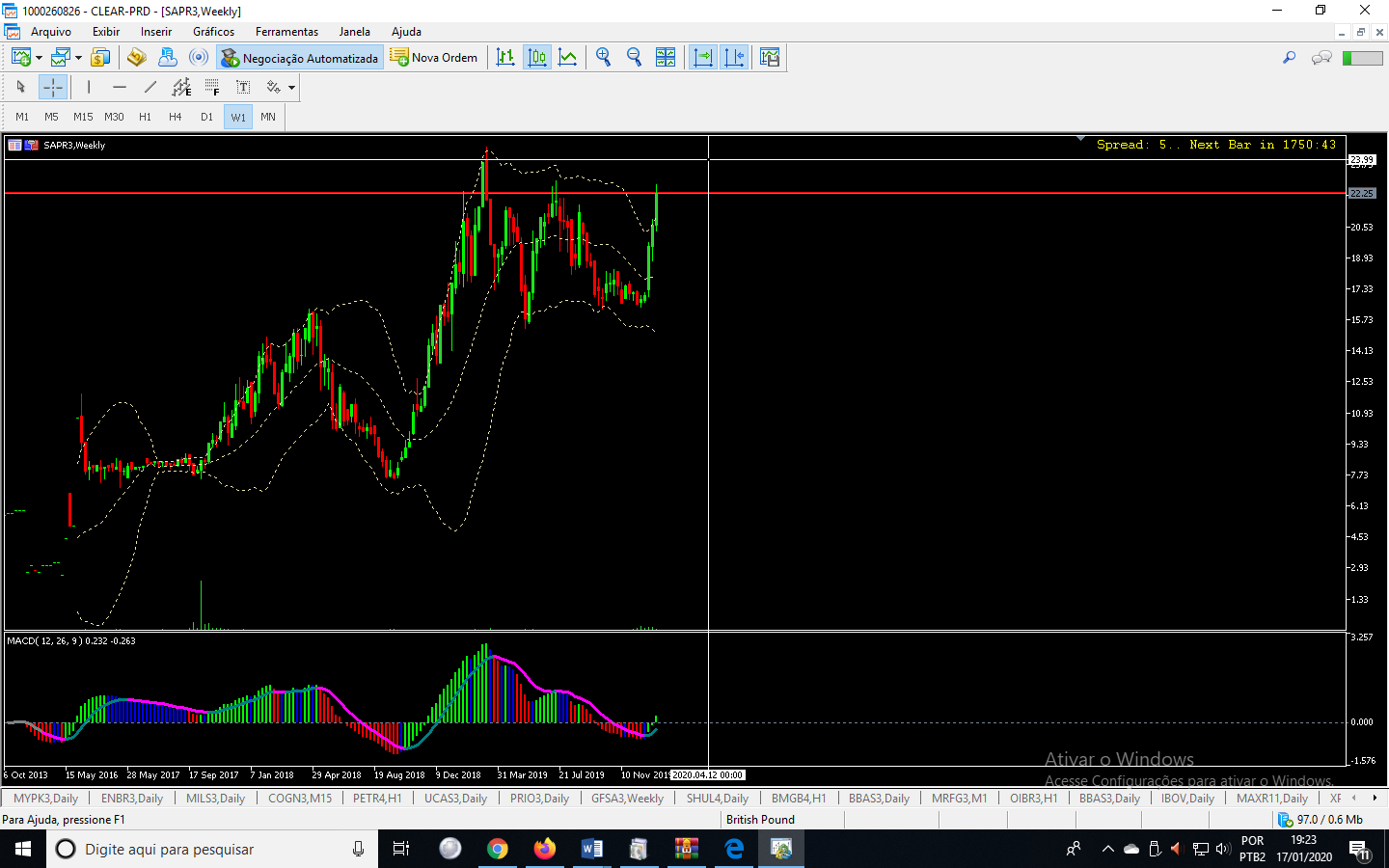The width and height of the screenshot is (1389, 868).
Task: Select M30 timeframe
Action: (x=114, y=117)
